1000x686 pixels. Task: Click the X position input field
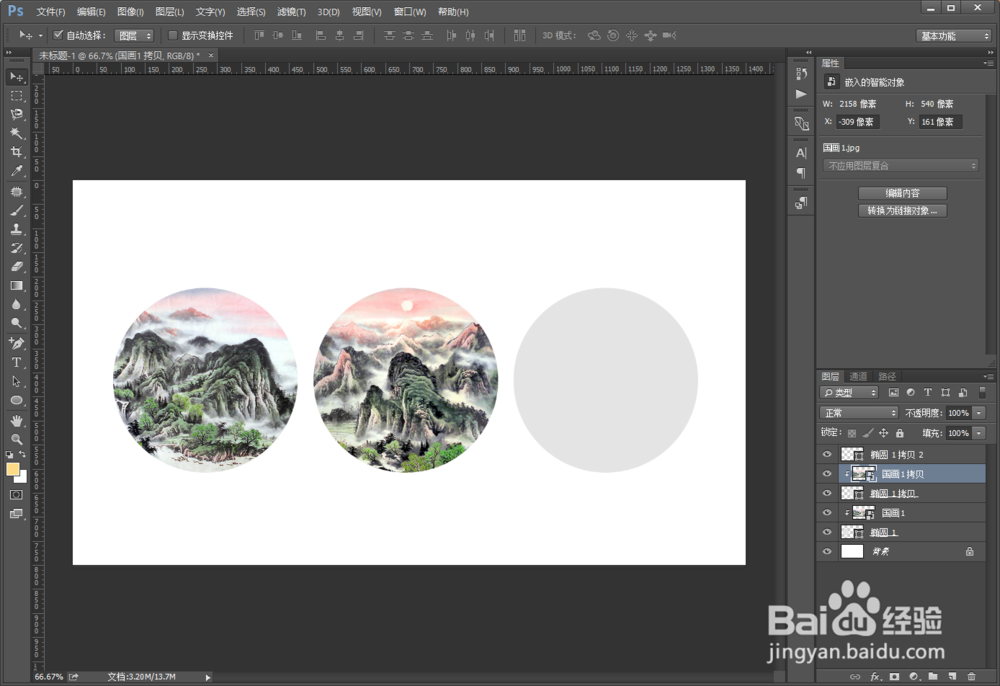click(x=858, y=122)
